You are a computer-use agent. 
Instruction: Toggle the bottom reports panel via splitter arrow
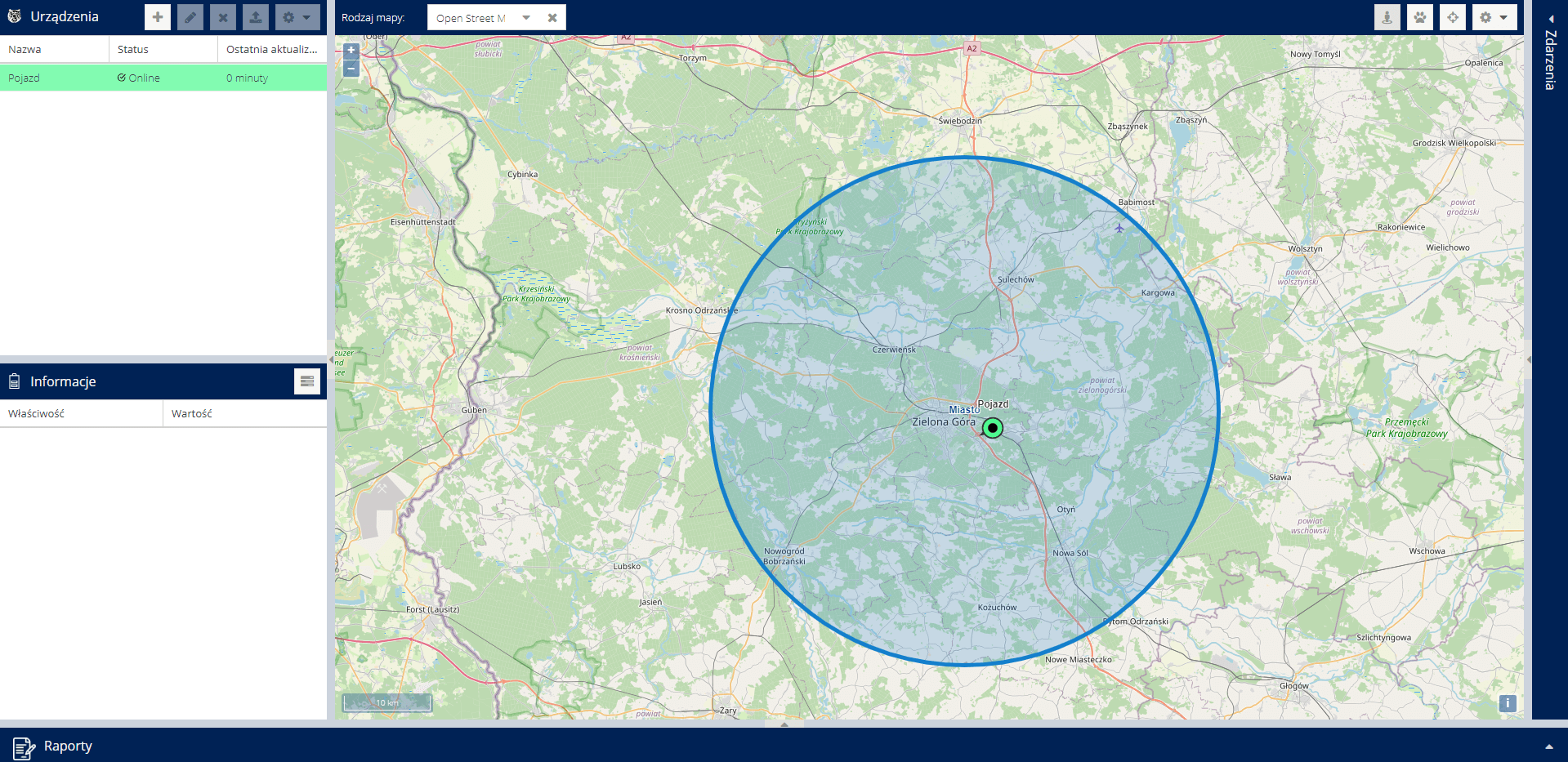pyautogui.click(x=784, y=724)
